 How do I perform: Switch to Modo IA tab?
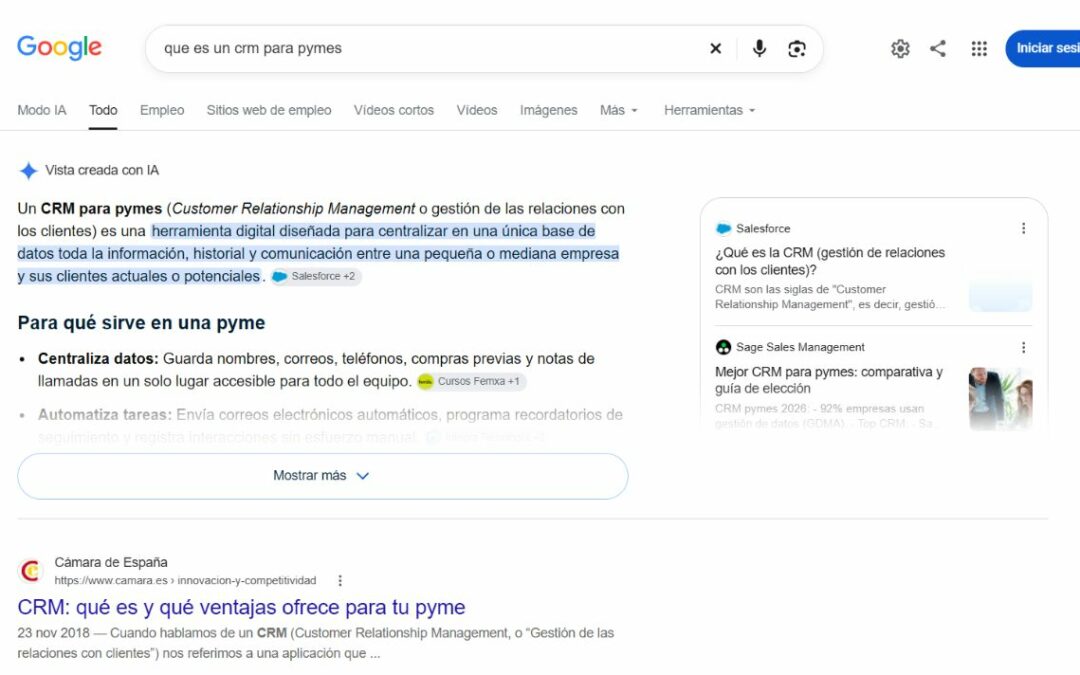coord(42,110)
